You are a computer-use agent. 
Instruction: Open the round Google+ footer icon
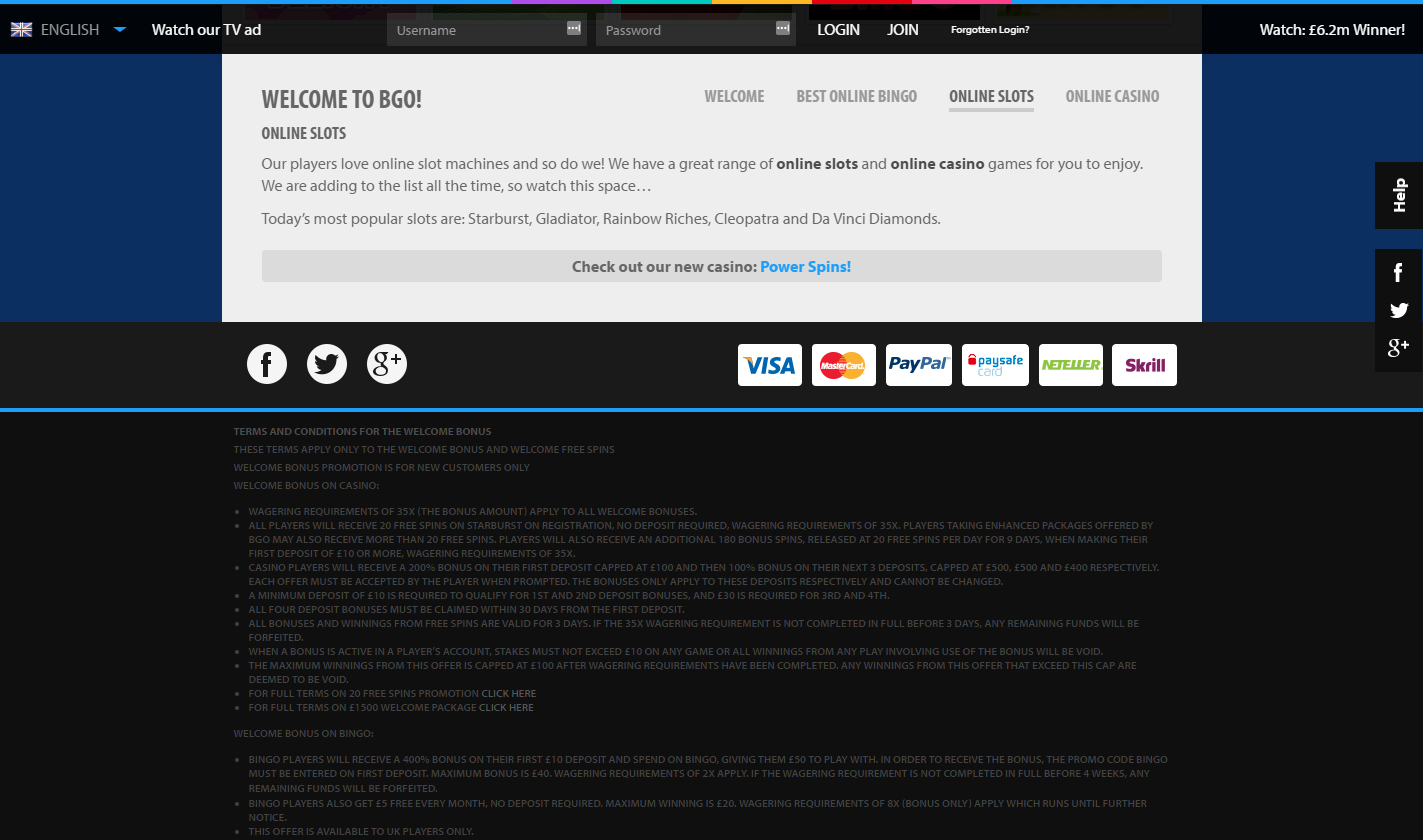pos(387,363)
